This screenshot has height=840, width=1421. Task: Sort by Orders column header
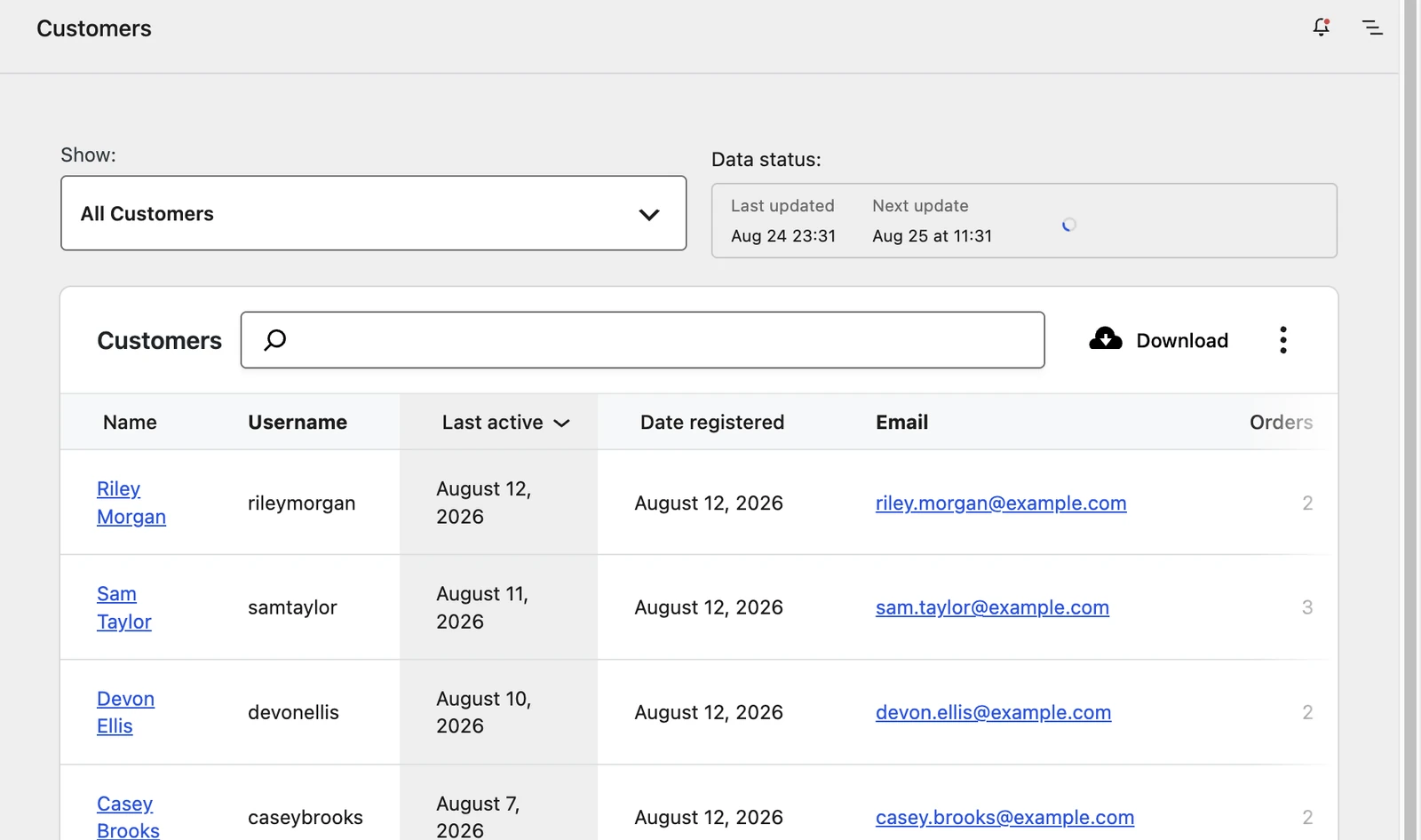[x=1281, y=423]
